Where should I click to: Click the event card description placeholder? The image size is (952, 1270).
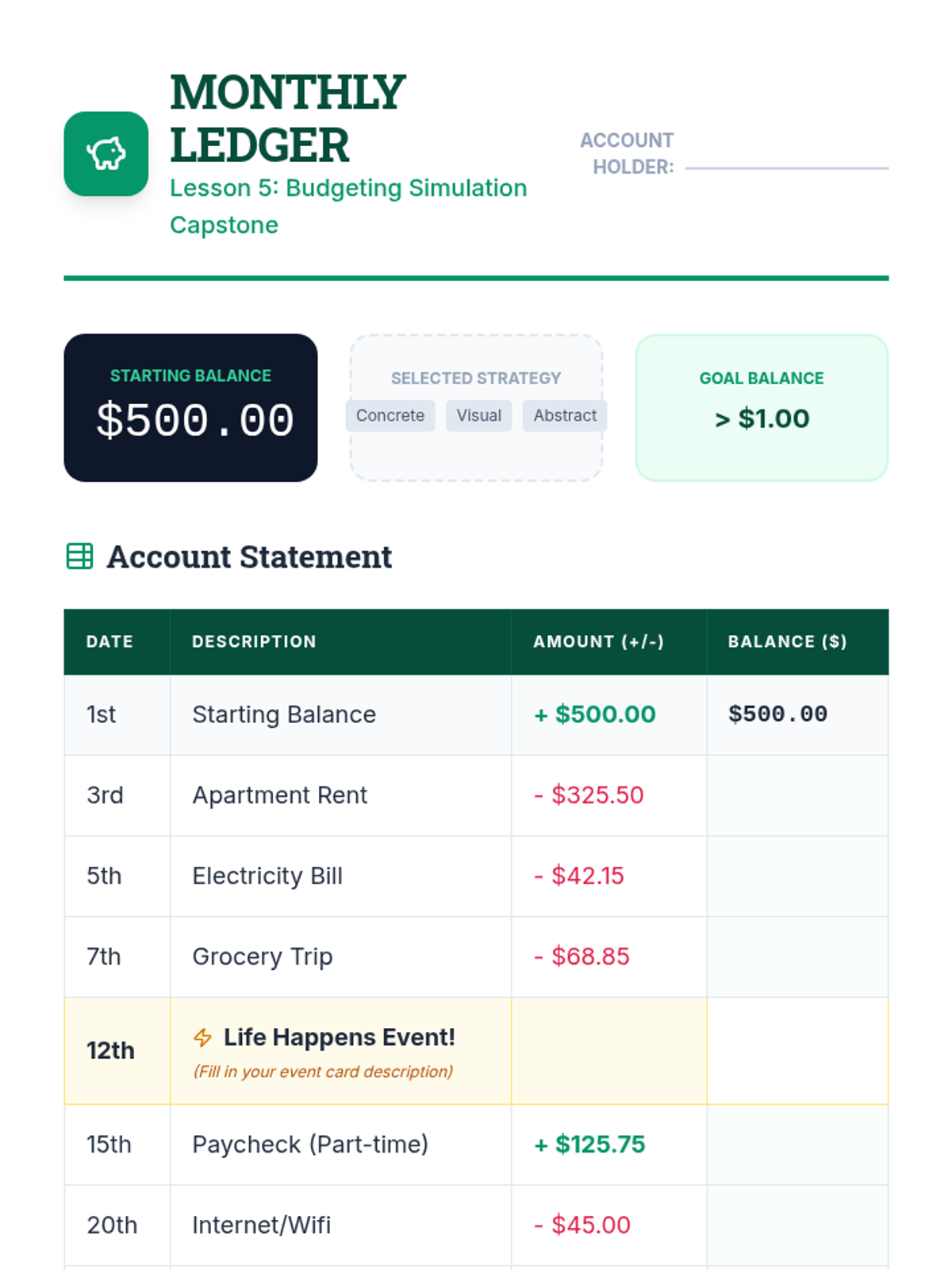coord(324,1072)
